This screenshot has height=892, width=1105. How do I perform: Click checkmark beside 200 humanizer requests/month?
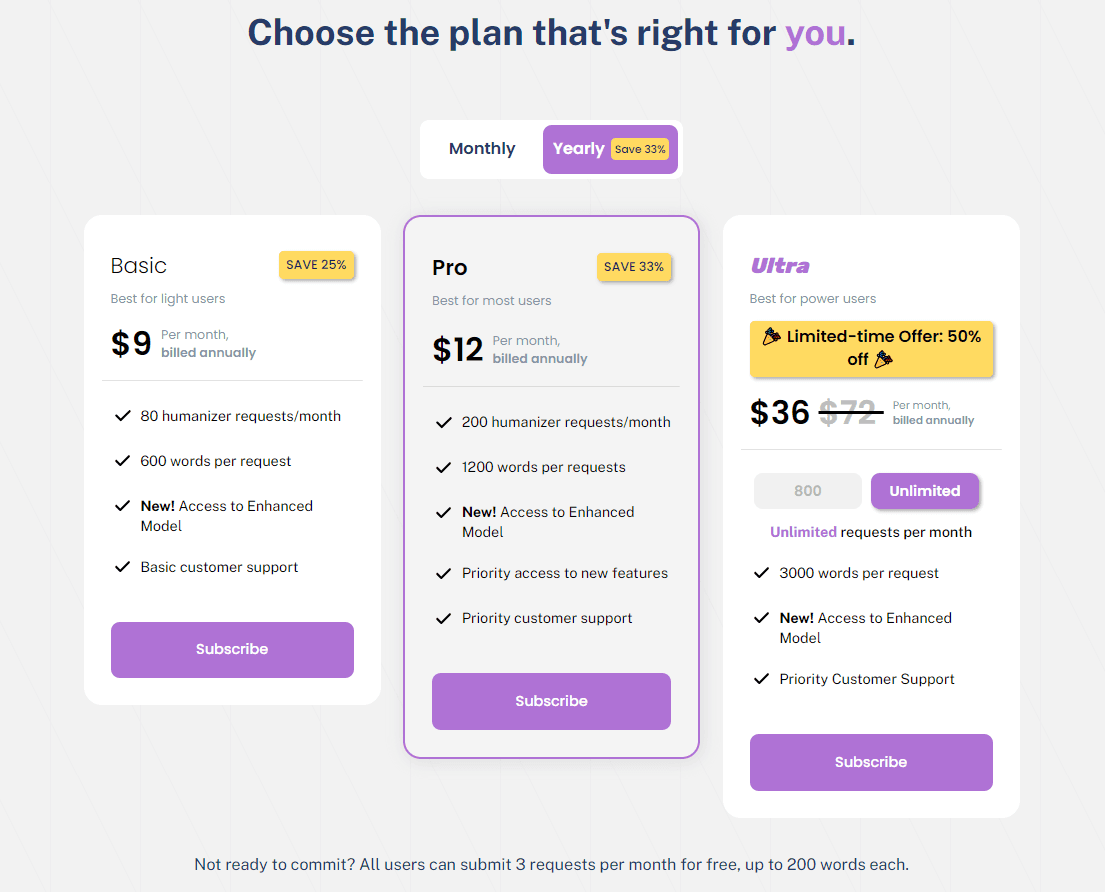[x=444, y=422]
